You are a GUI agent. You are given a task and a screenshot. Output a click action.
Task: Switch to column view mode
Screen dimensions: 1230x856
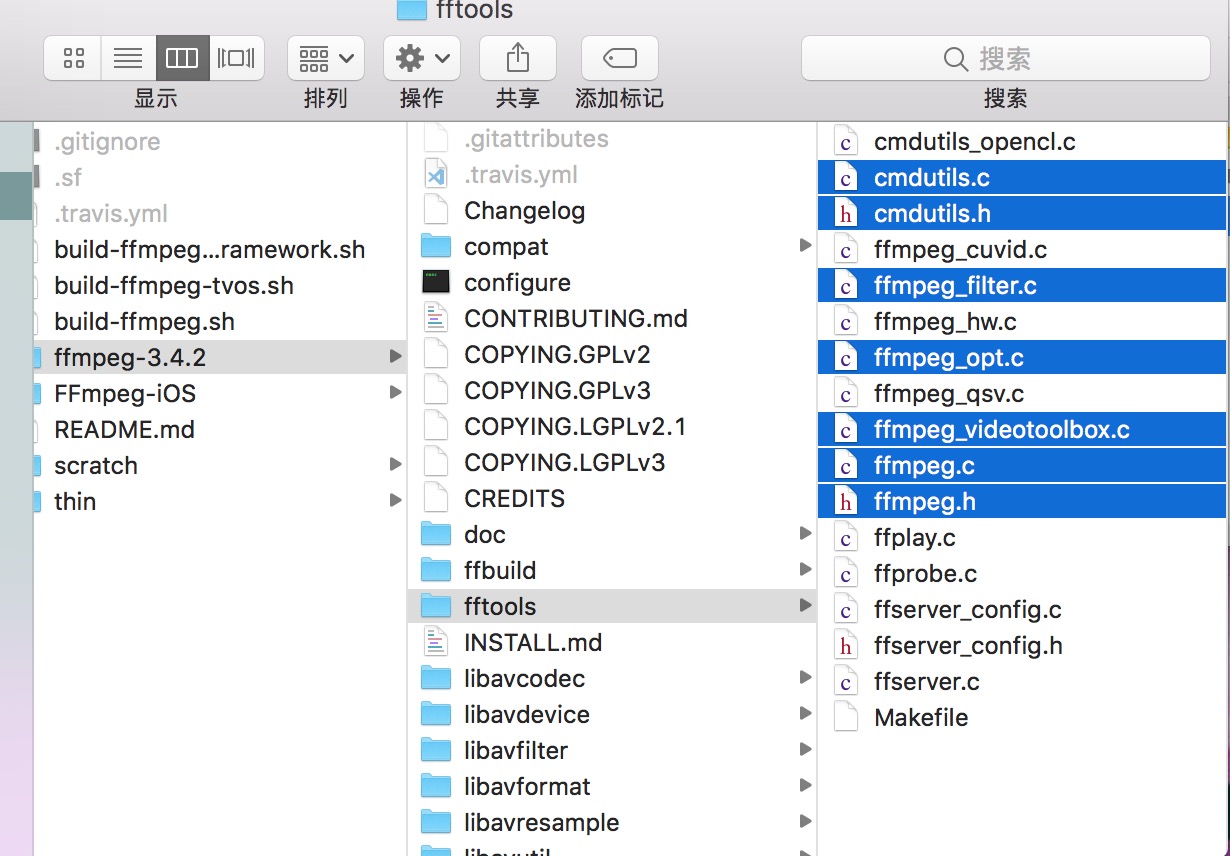(x=182, y=58)
